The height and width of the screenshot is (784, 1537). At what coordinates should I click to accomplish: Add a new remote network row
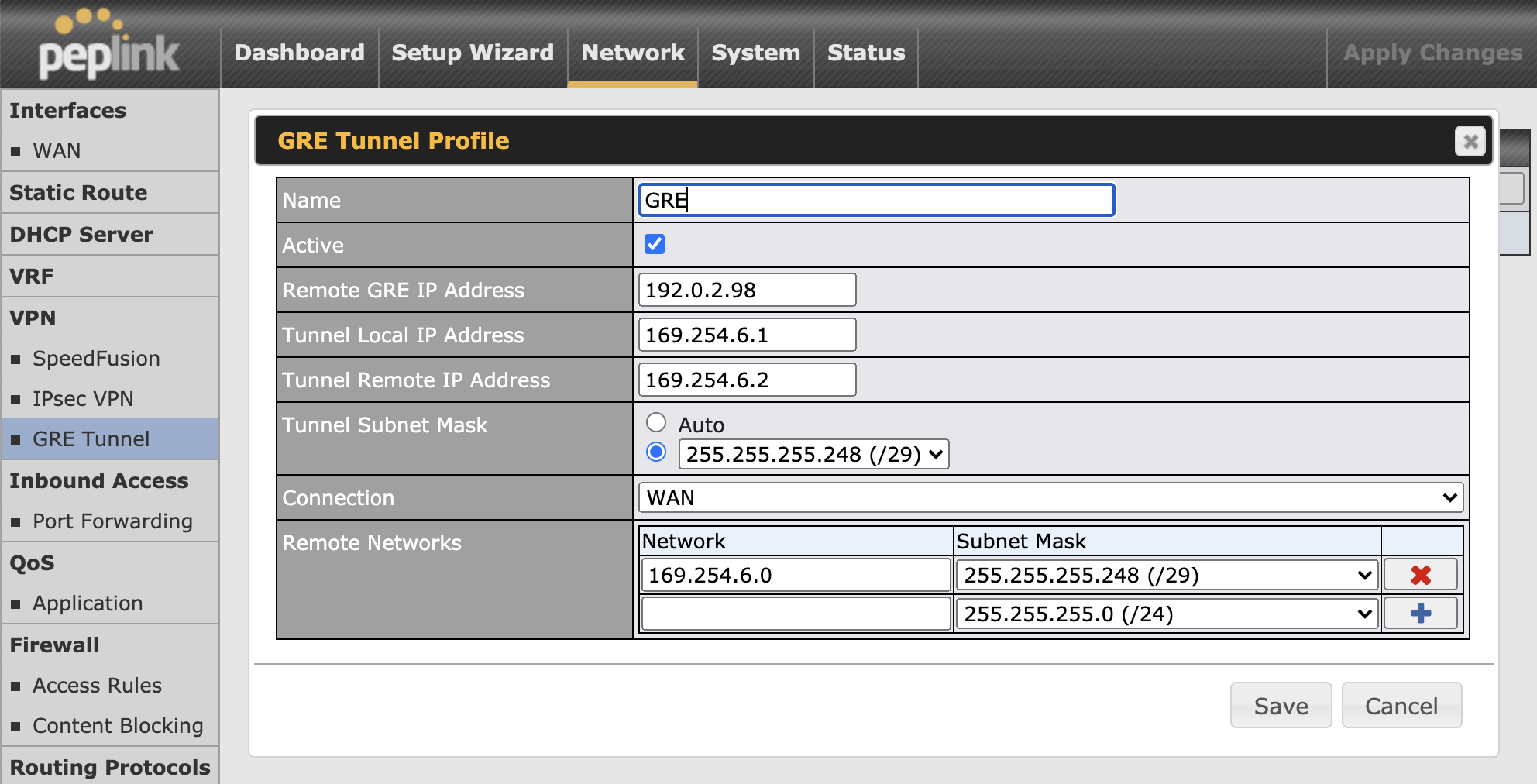[1420, 612]
